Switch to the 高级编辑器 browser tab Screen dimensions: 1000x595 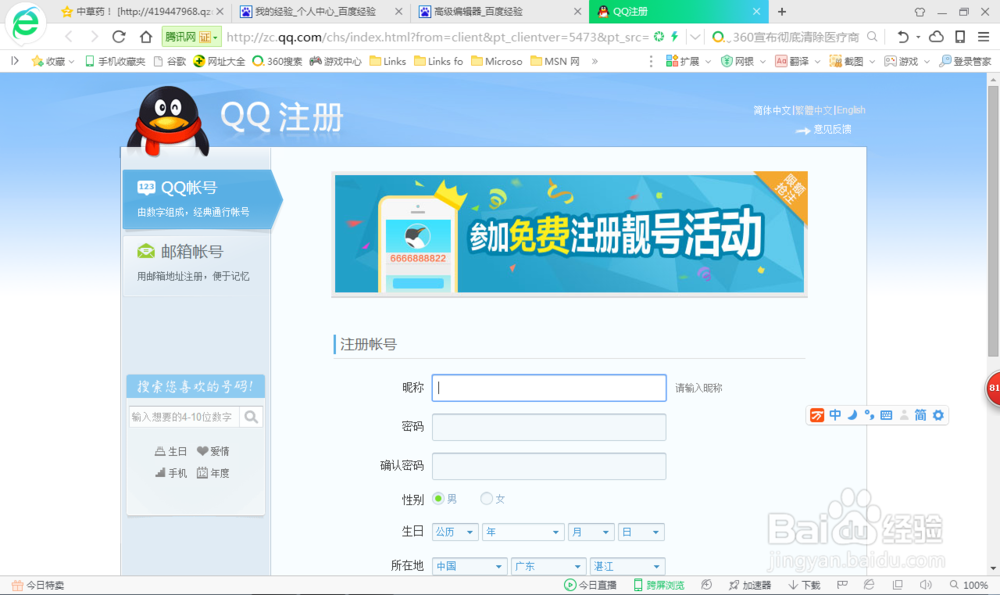pyautogui.click(x=499, y=11)
